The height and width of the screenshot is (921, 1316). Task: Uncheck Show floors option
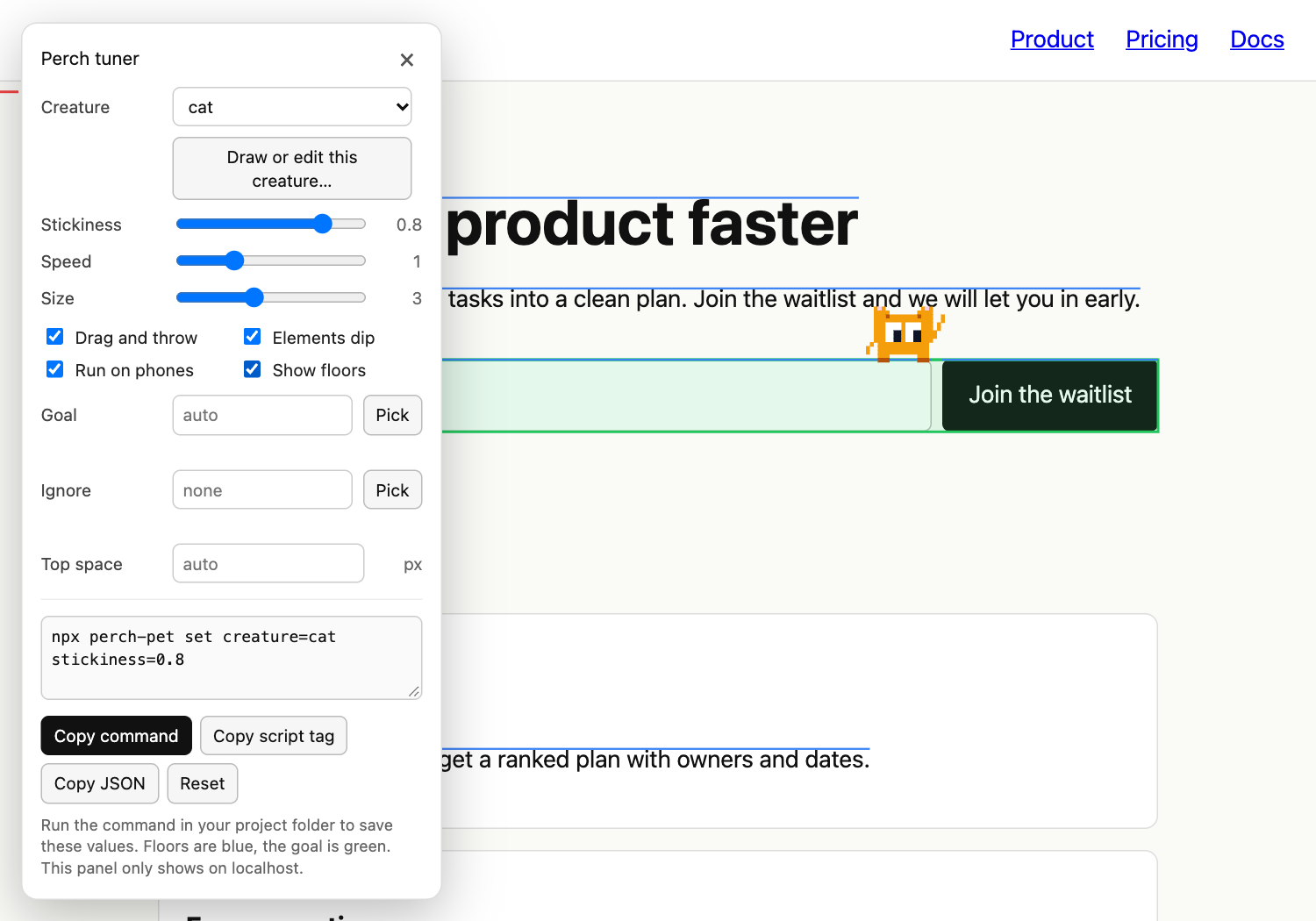253,369
